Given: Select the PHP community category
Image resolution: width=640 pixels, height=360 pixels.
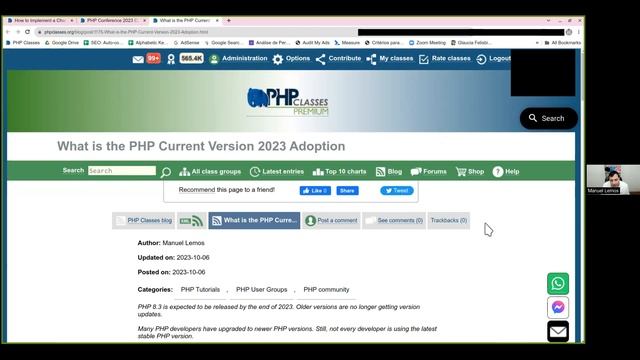Looking at the screenshot, I should point(326,290).
